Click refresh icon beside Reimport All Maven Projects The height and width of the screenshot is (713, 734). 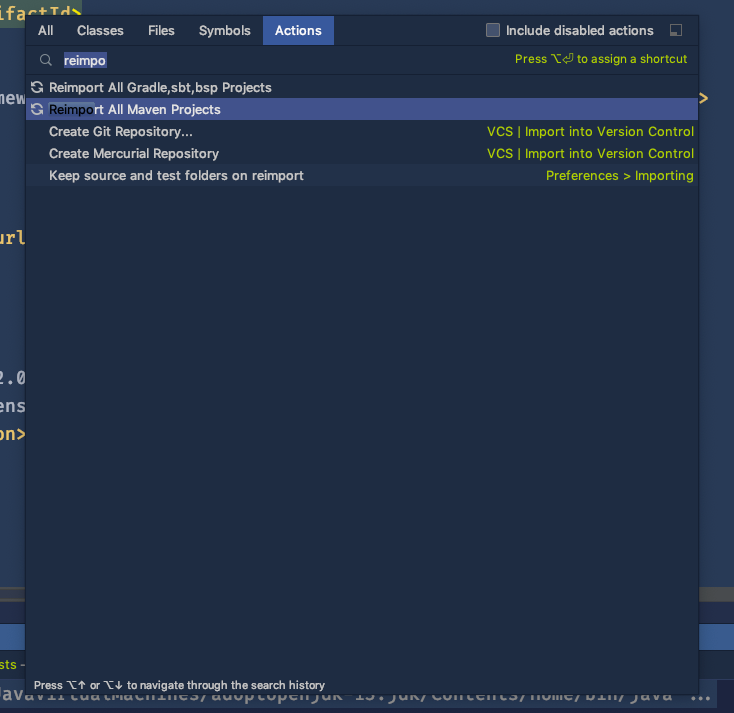pos(37,109)
